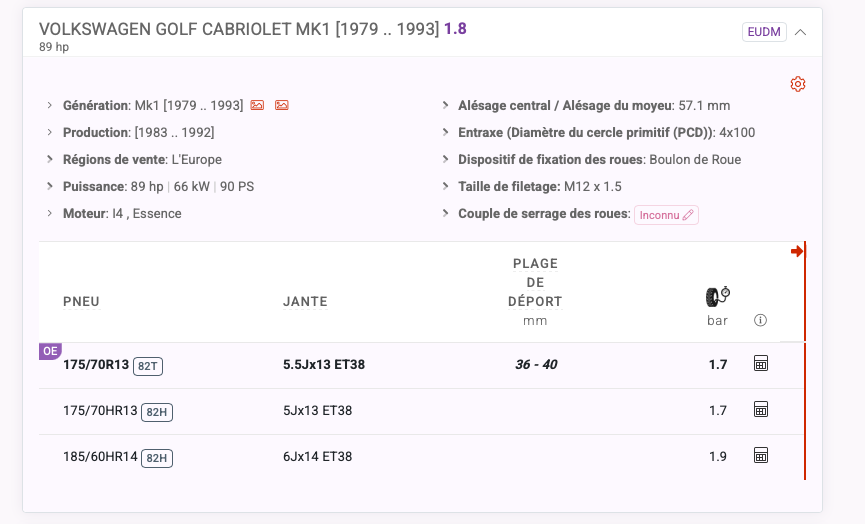Expand the Puissance detail row

tap(50, 186)
